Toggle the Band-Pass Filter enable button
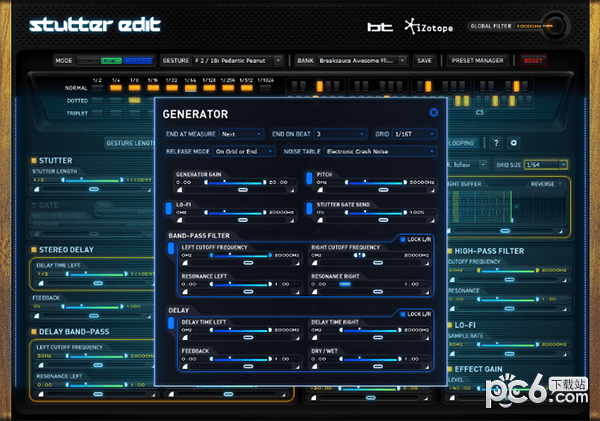Viewport: 600px width, 421px height. (x=171, y=248)
